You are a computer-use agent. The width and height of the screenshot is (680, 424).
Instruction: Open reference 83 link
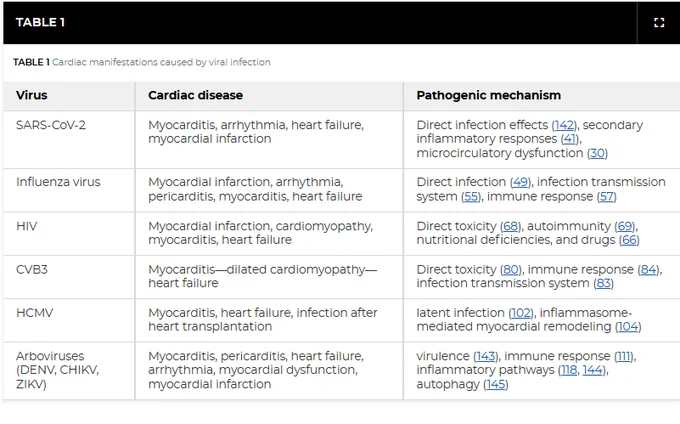(x=604, y=284)
